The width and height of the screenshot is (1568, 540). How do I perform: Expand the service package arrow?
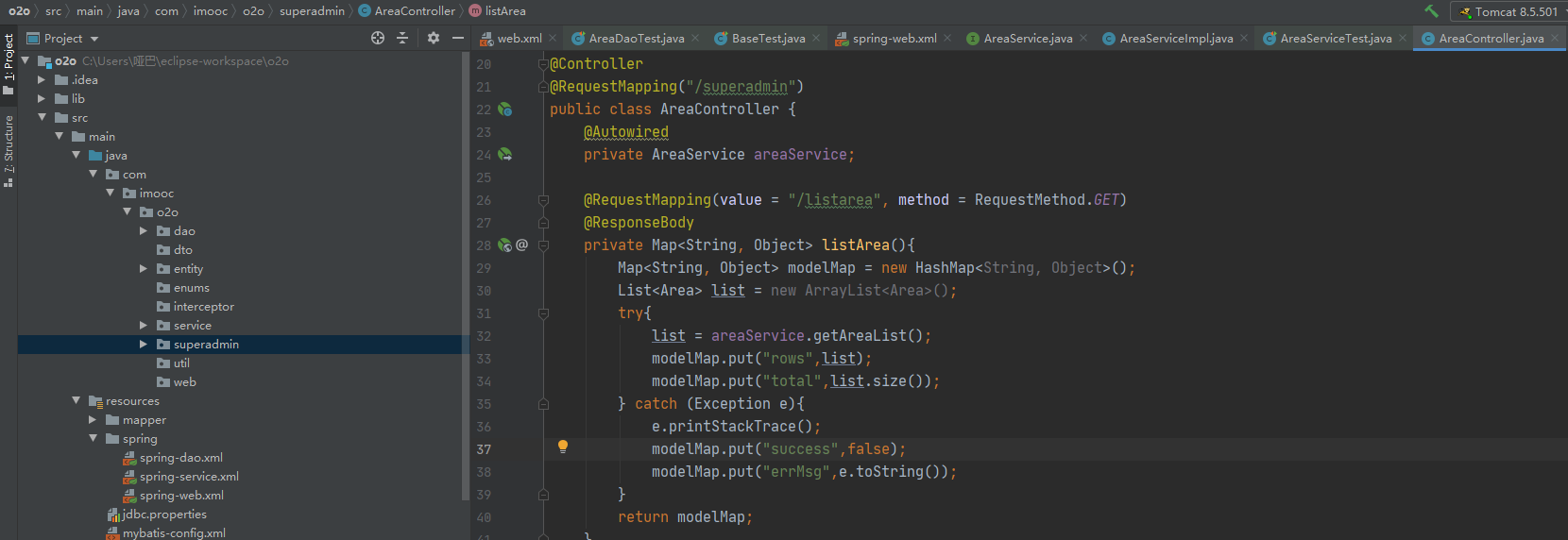(x=144, y=326)
